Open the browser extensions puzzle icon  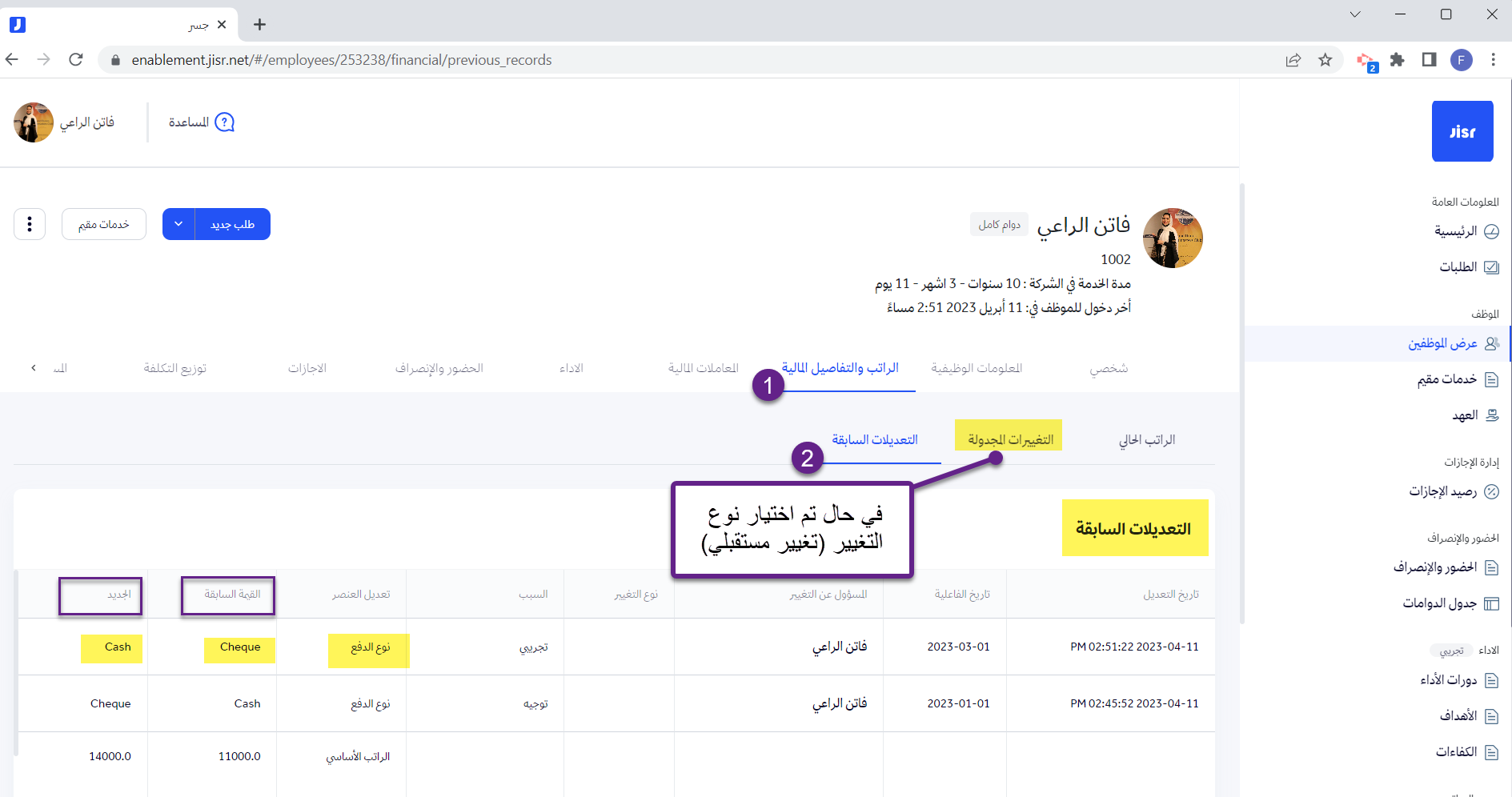pos(1398,60)
